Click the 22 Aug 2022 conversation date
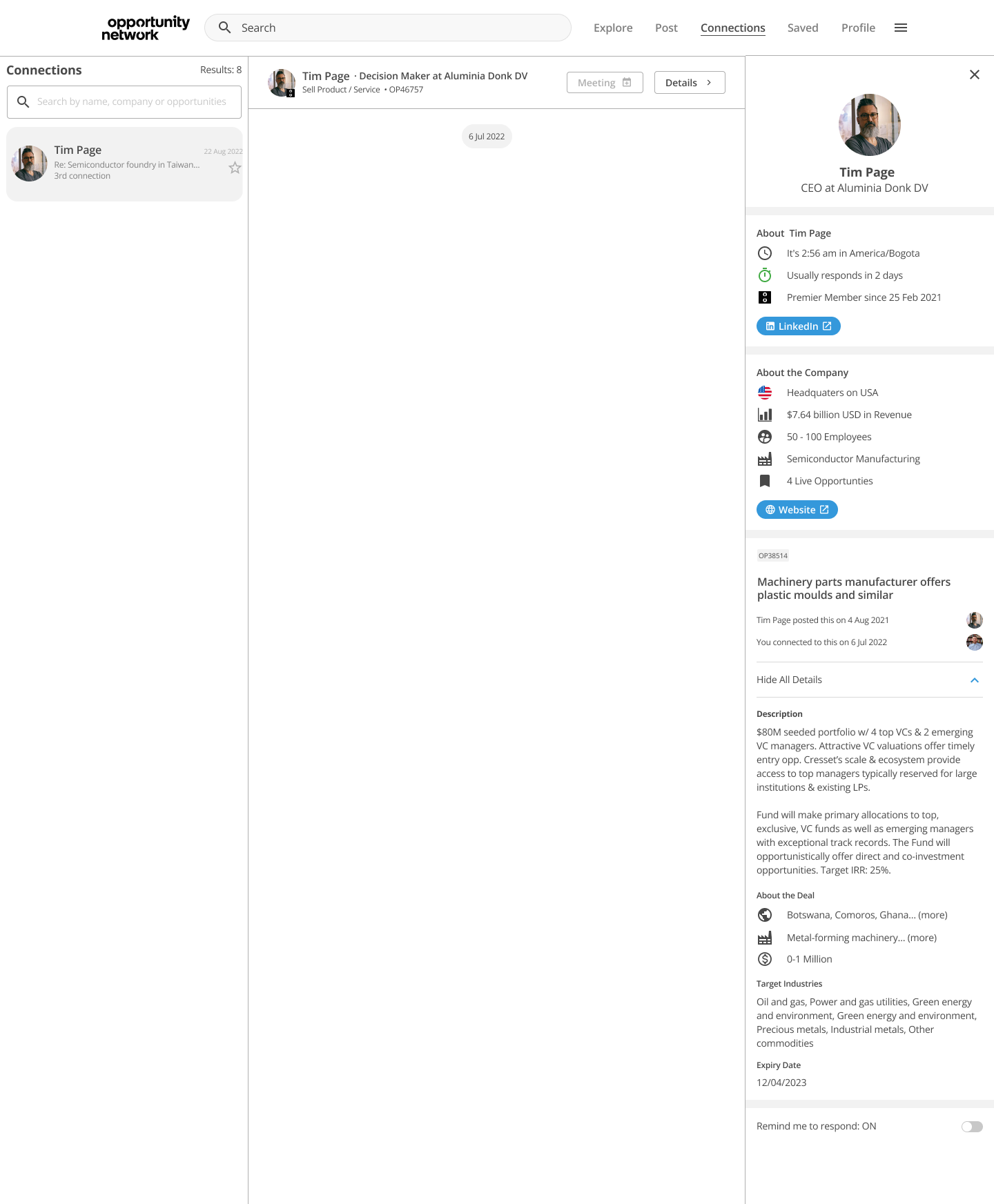The width and height of the screenshot is (994, 1204). (223, 151)
